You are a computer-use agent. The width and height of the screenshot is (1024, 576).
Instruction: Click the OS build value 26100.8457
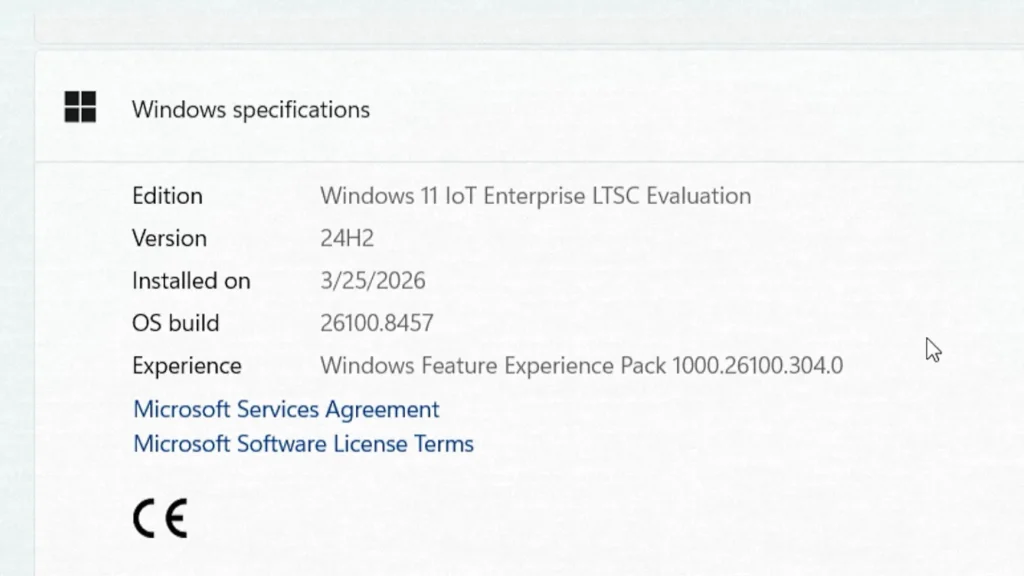[x=377, y=323]
